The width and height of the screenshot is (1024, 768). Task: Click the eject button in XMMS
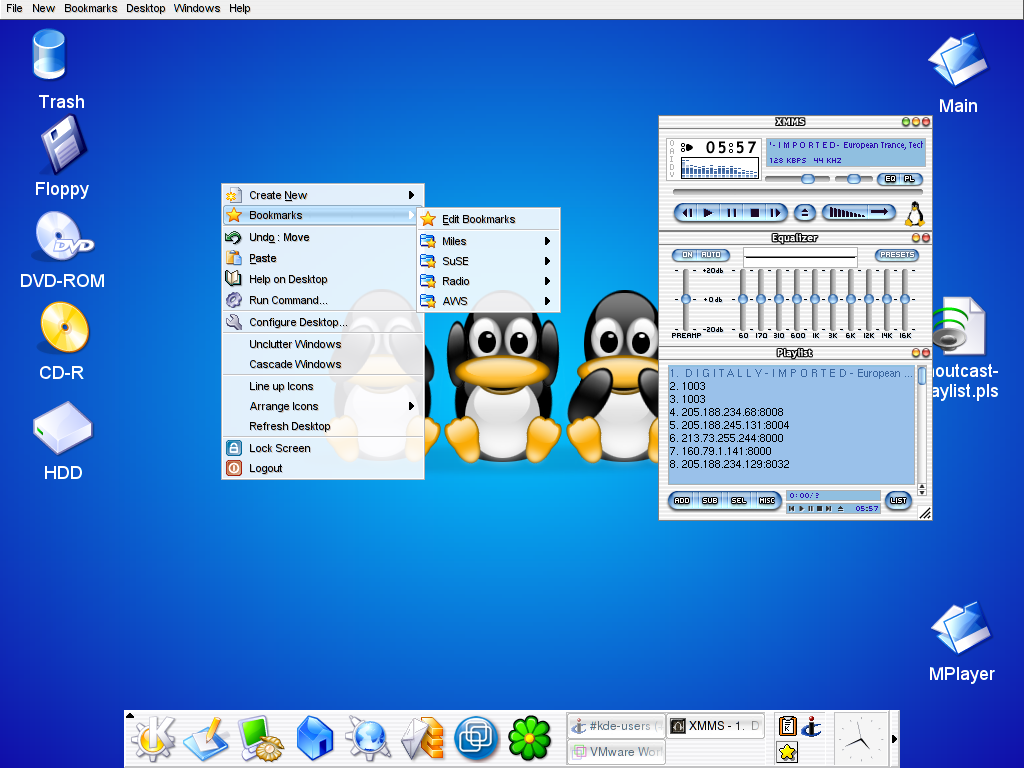click(x=805, y=212)
